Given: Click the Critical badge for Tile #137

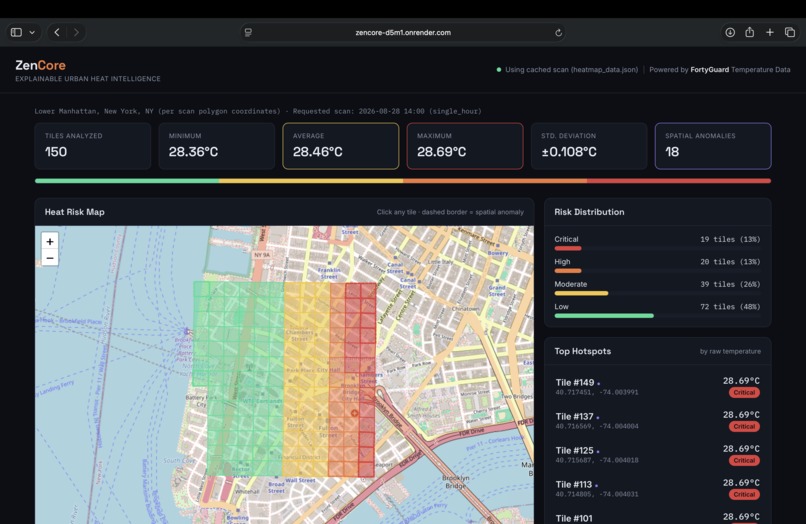Looking at the screenshot, I should [x=744, y=426].
